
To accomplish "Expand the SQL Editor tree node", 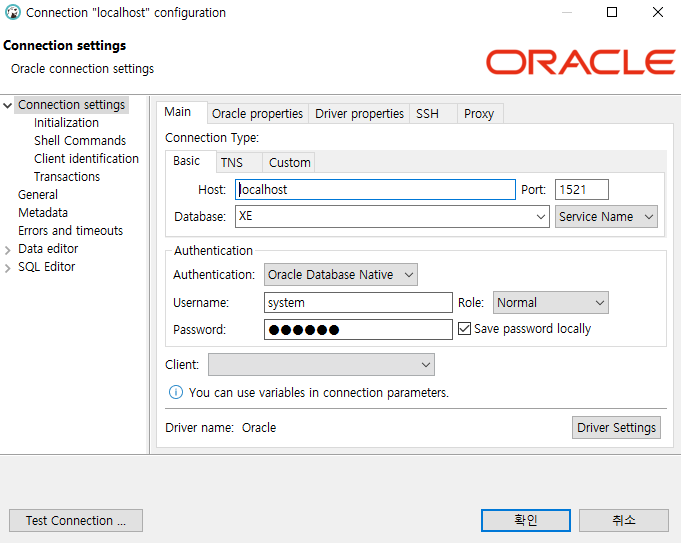I will pos(7,268).
